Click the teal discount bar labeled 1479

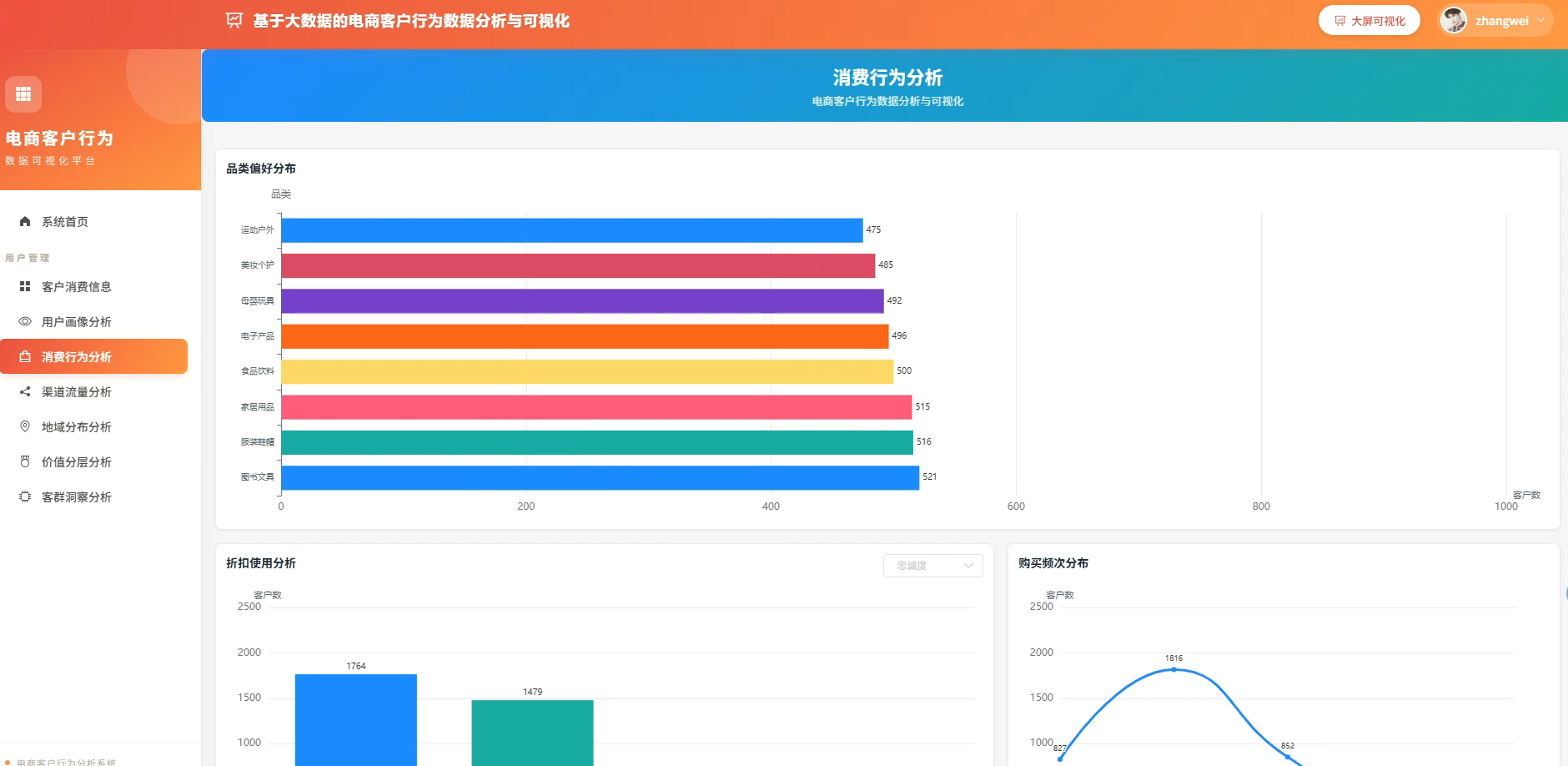(x=532, y=733)
